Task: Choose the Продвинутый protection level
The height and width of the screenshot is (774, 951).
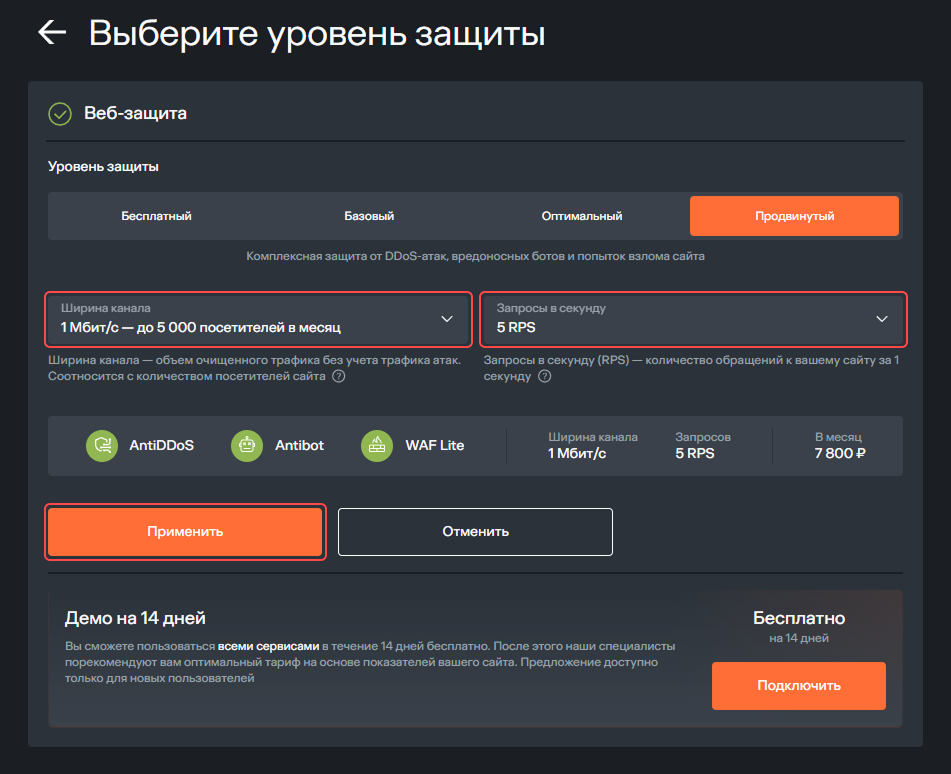Action: pyautogui.click(x=794, y=216)
